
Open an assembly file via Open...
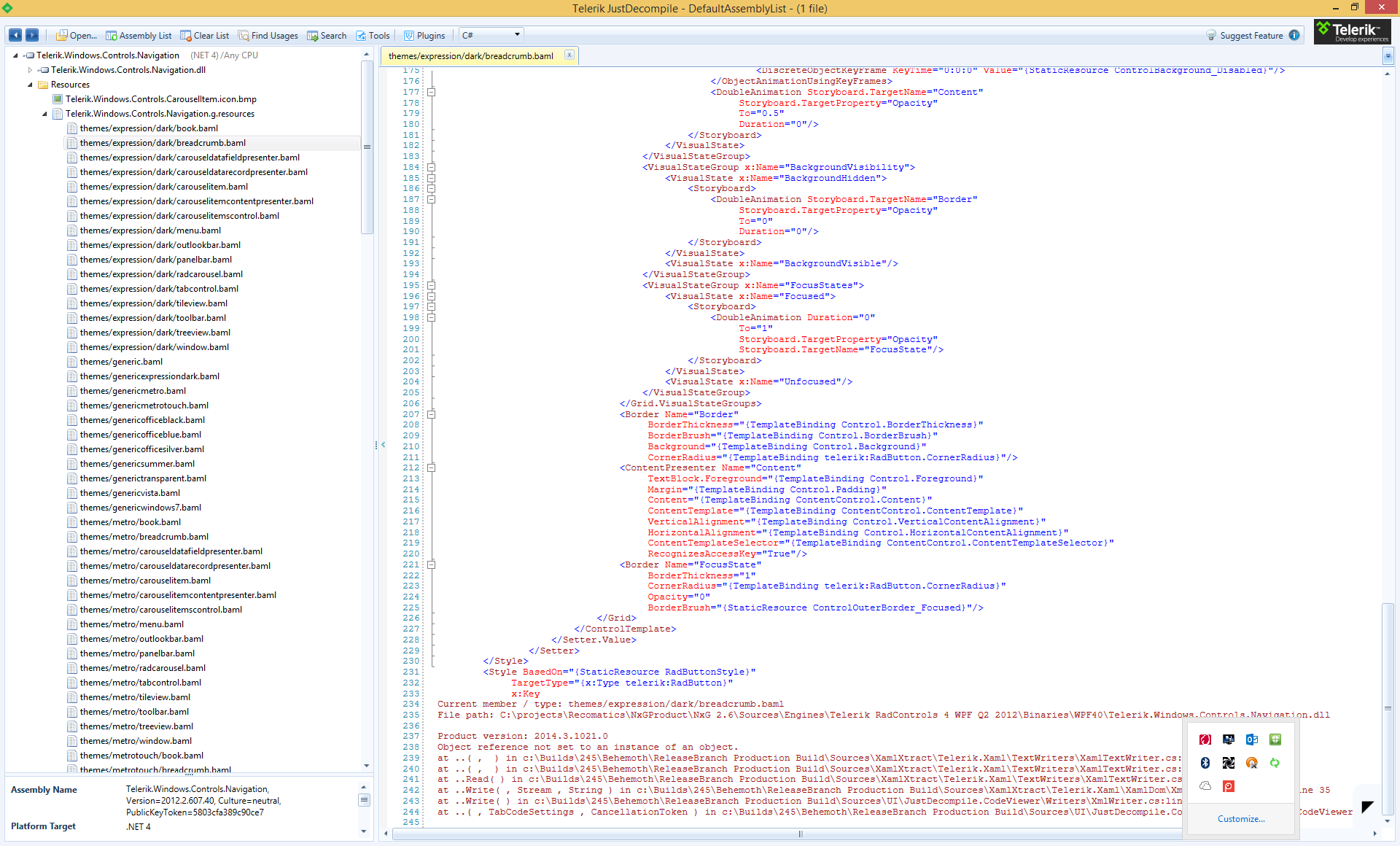click(77, 35)
